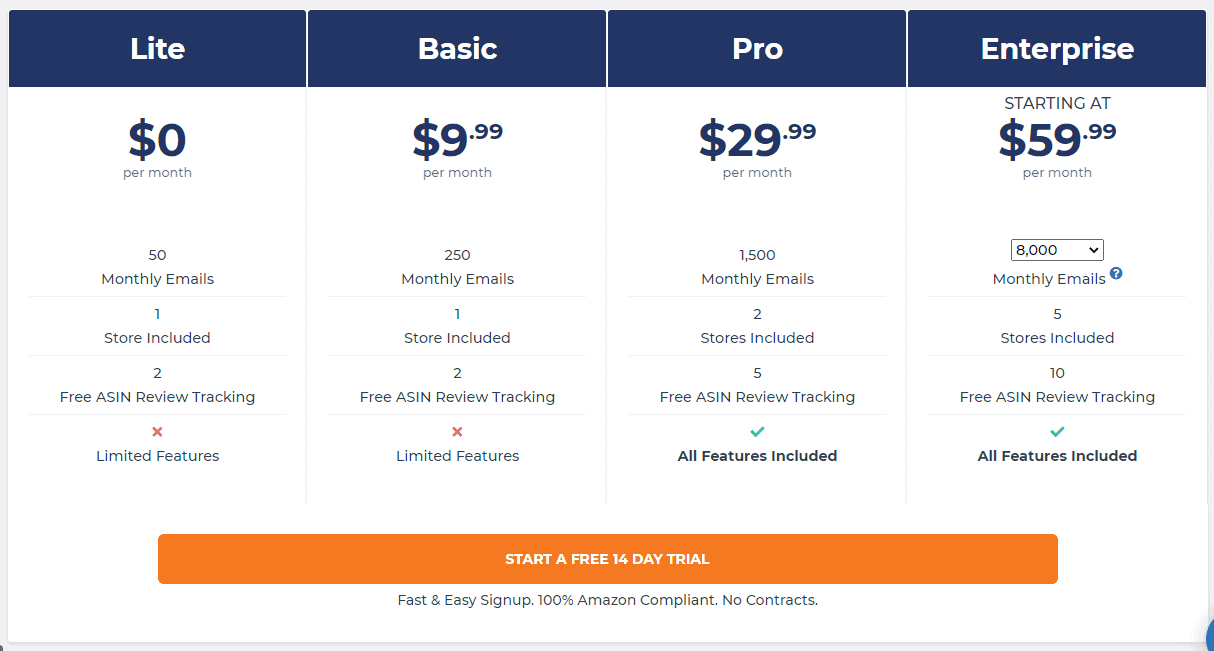Click the green checkmark under Enterprise plan

pyautogui.click(x=1057, y=432)
